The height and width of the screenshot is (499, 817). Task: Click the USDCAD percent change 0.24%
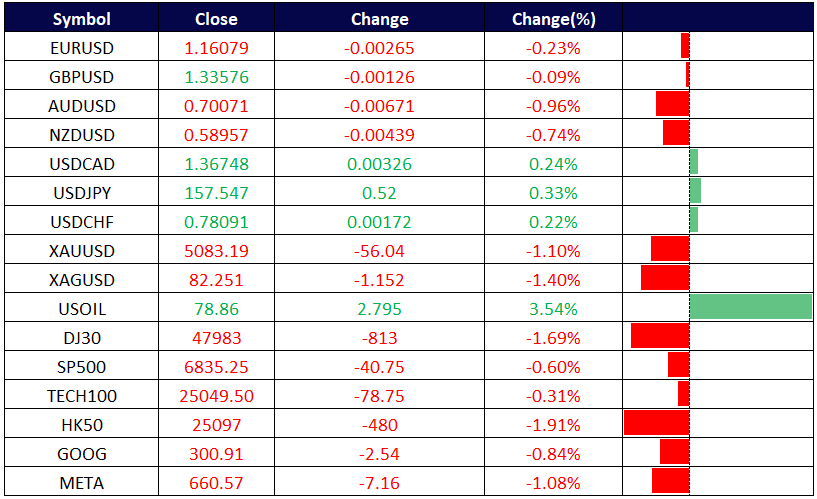[553, 164]
